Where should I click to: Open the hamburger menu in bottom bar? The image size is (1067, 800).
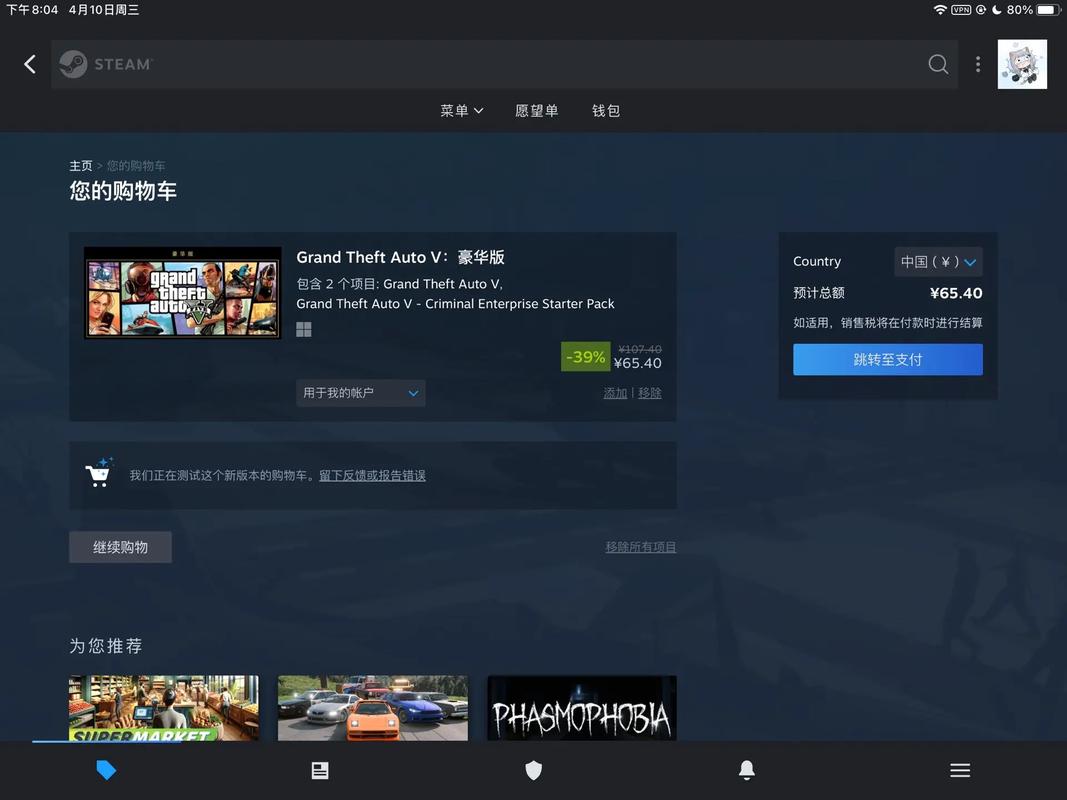coord(960,770)
